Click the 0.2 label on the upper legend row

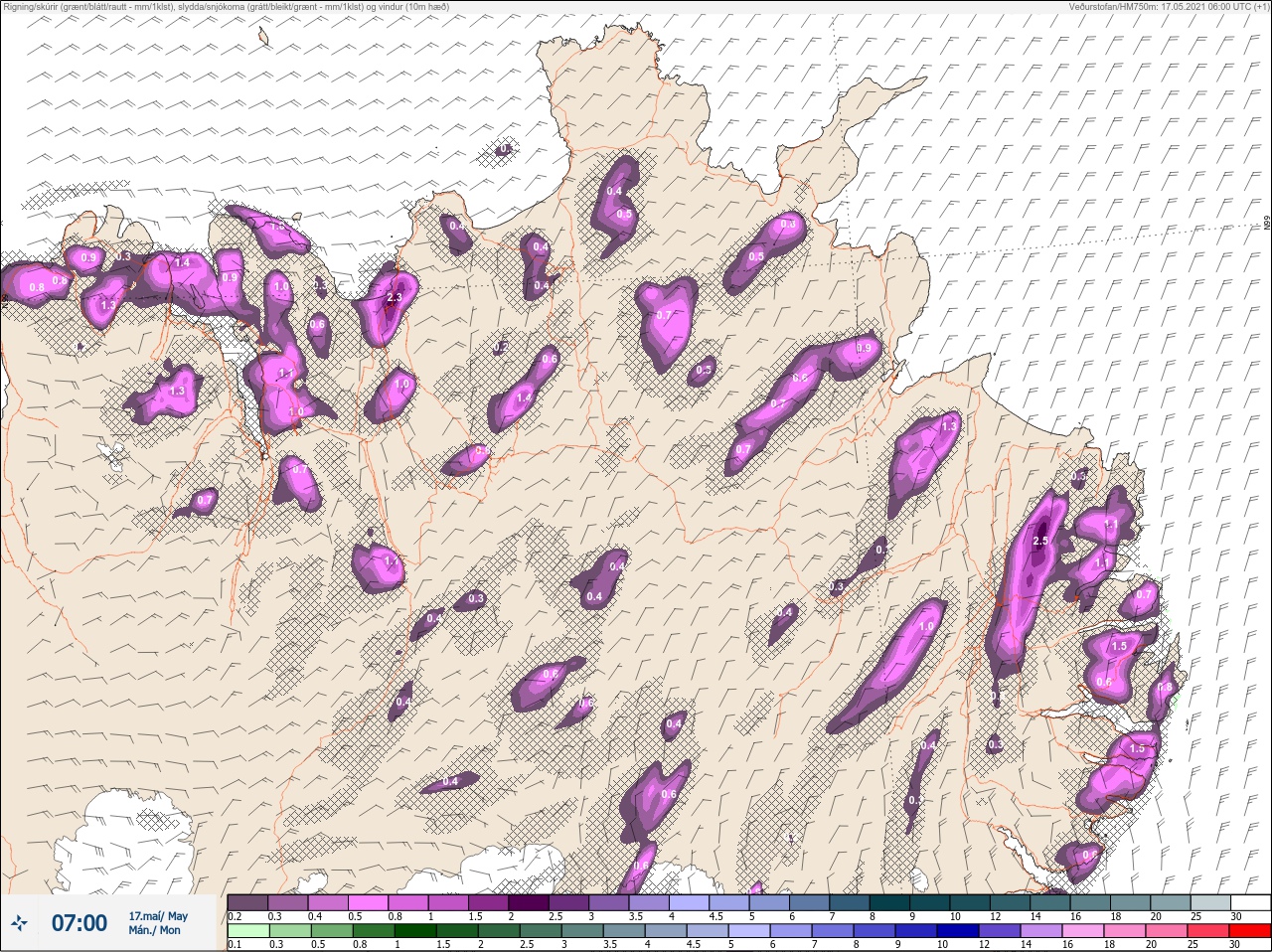tap(236, 917)
